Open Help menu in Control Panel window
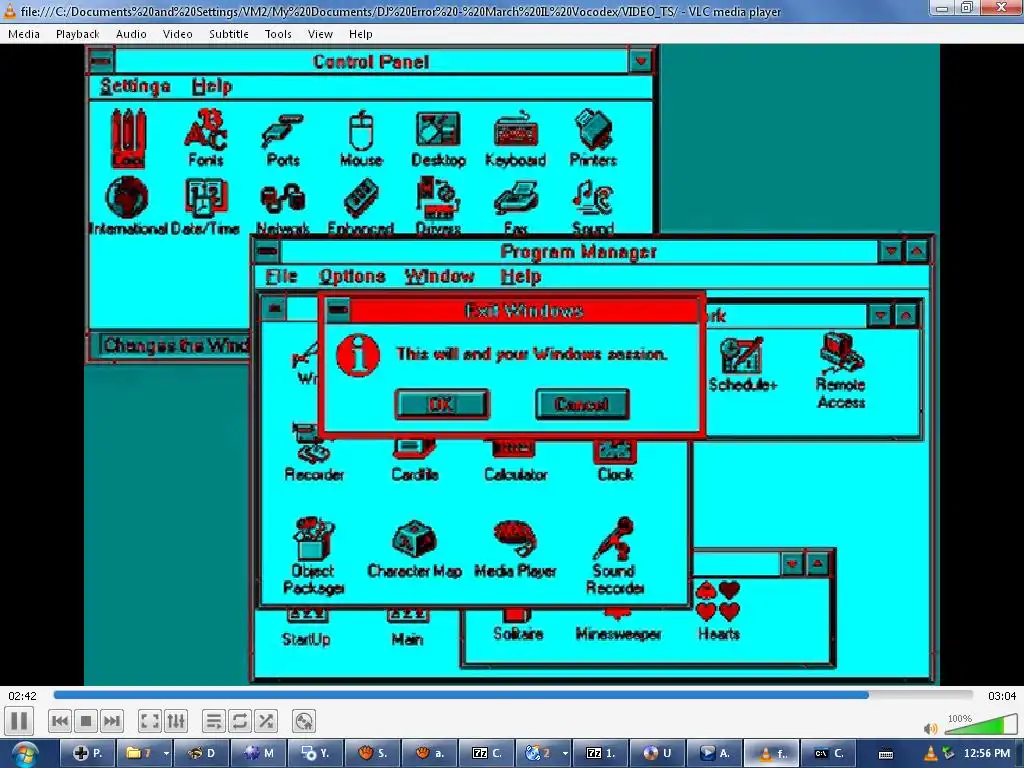 pos(212,86)
